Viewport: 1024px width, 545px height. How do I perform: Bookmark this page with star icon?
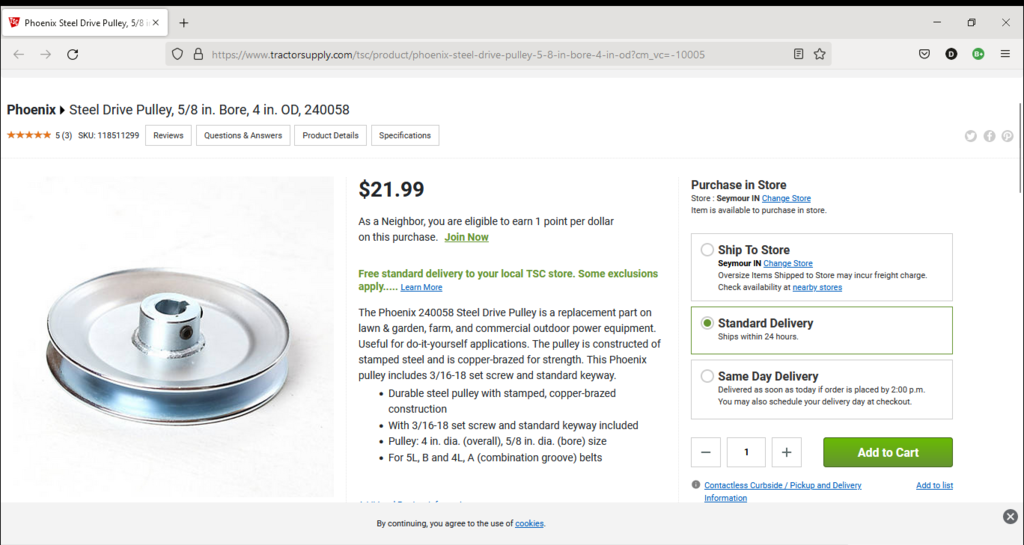pos(820,54)
